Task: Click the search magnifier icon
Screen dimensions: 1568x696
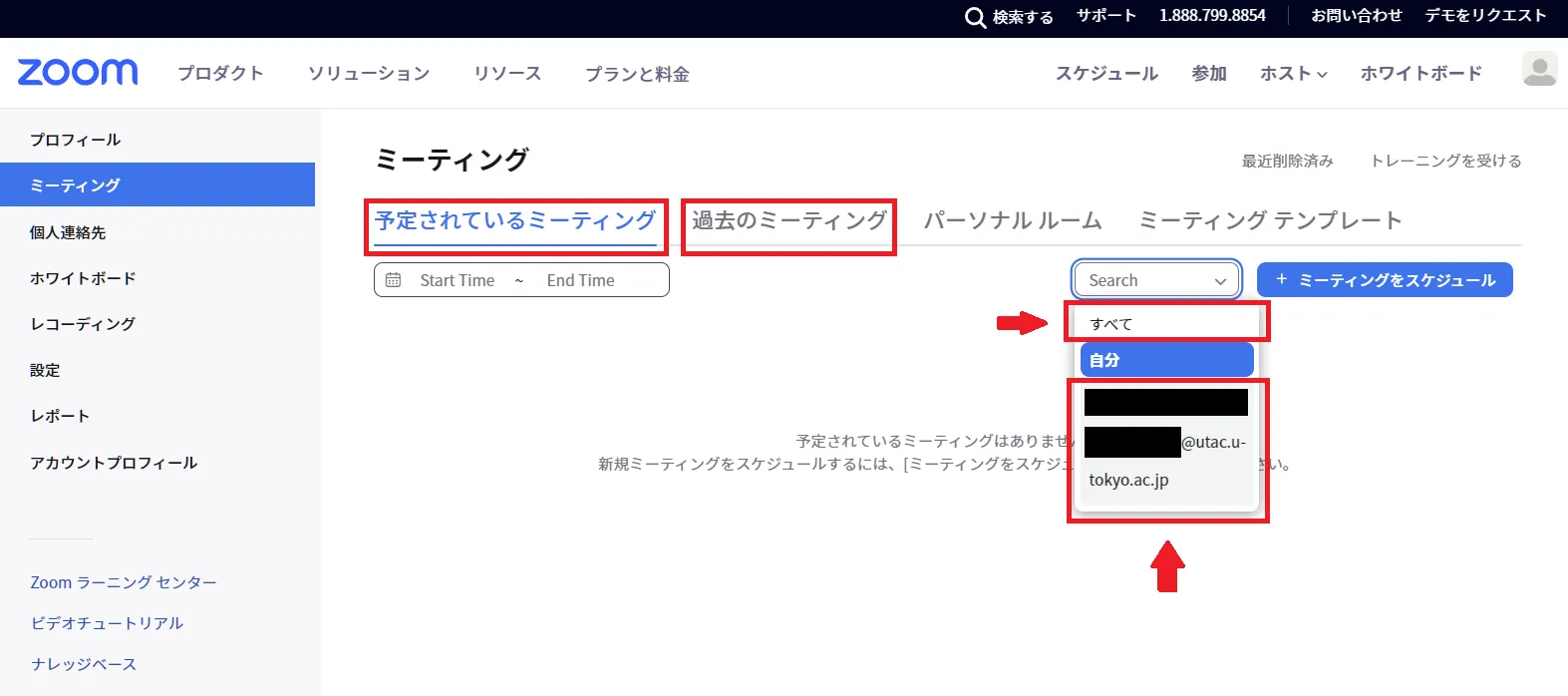Action: click(x=975, y=17)
